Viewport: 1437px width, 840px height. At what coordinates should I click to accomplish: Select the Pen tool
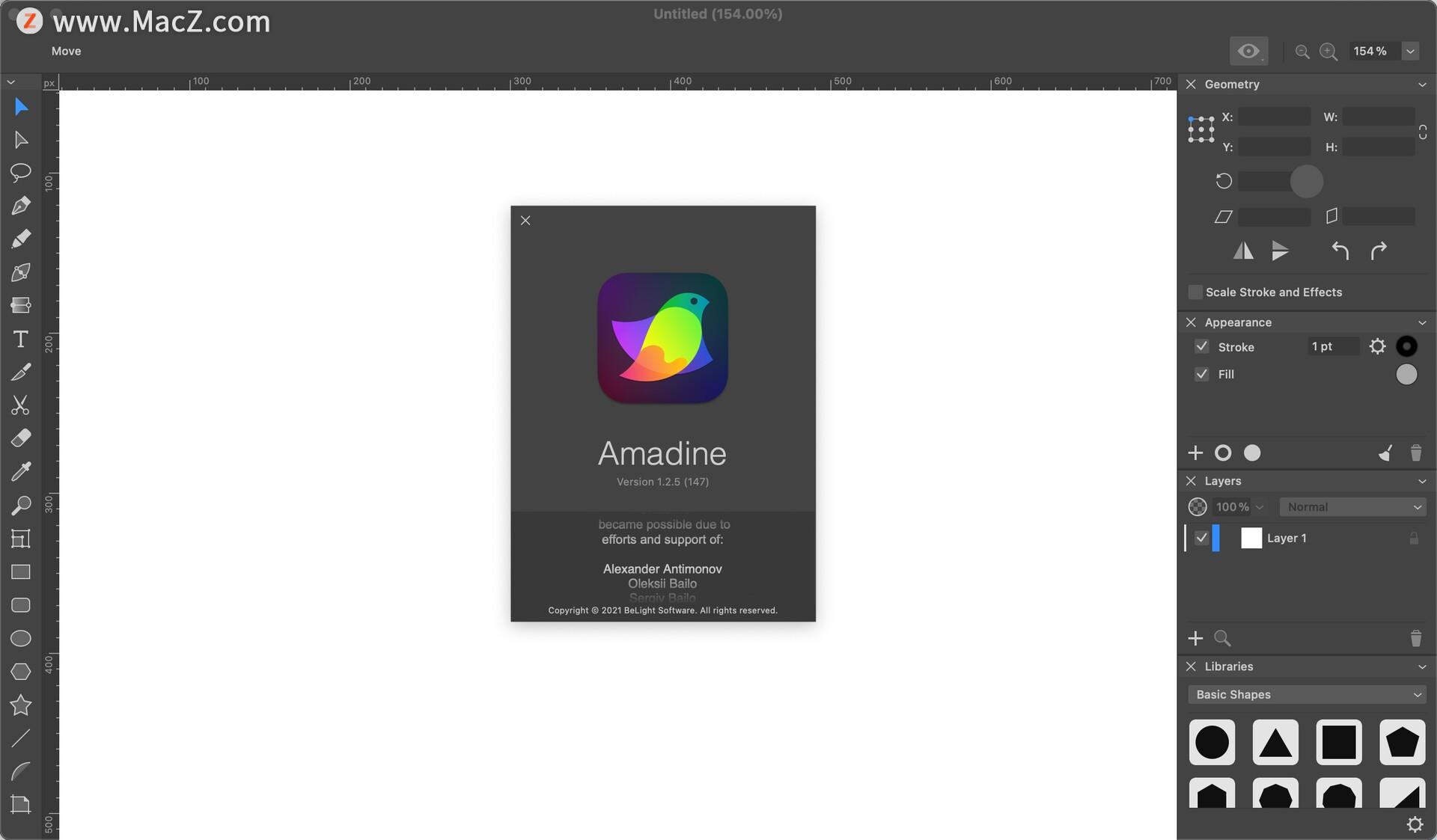click(x=21, y=206)
